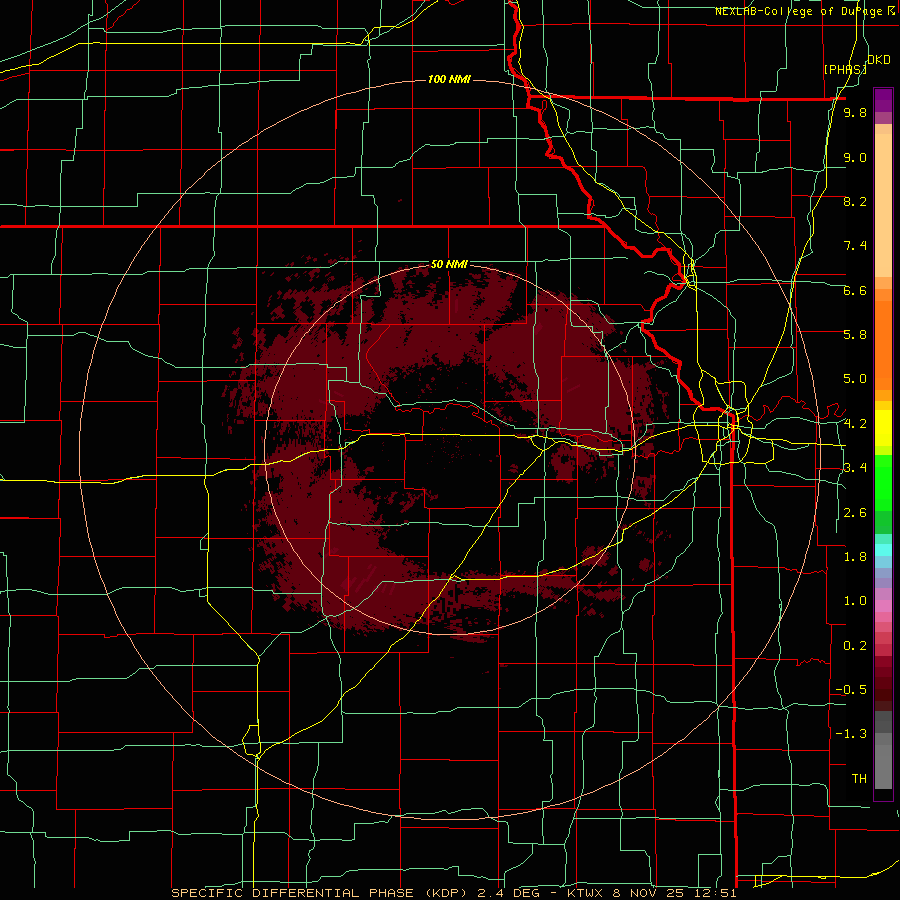Viewport: 900px width, 900px height.
Task: Click the 8.2 color scale value
Action: point(855,201)
